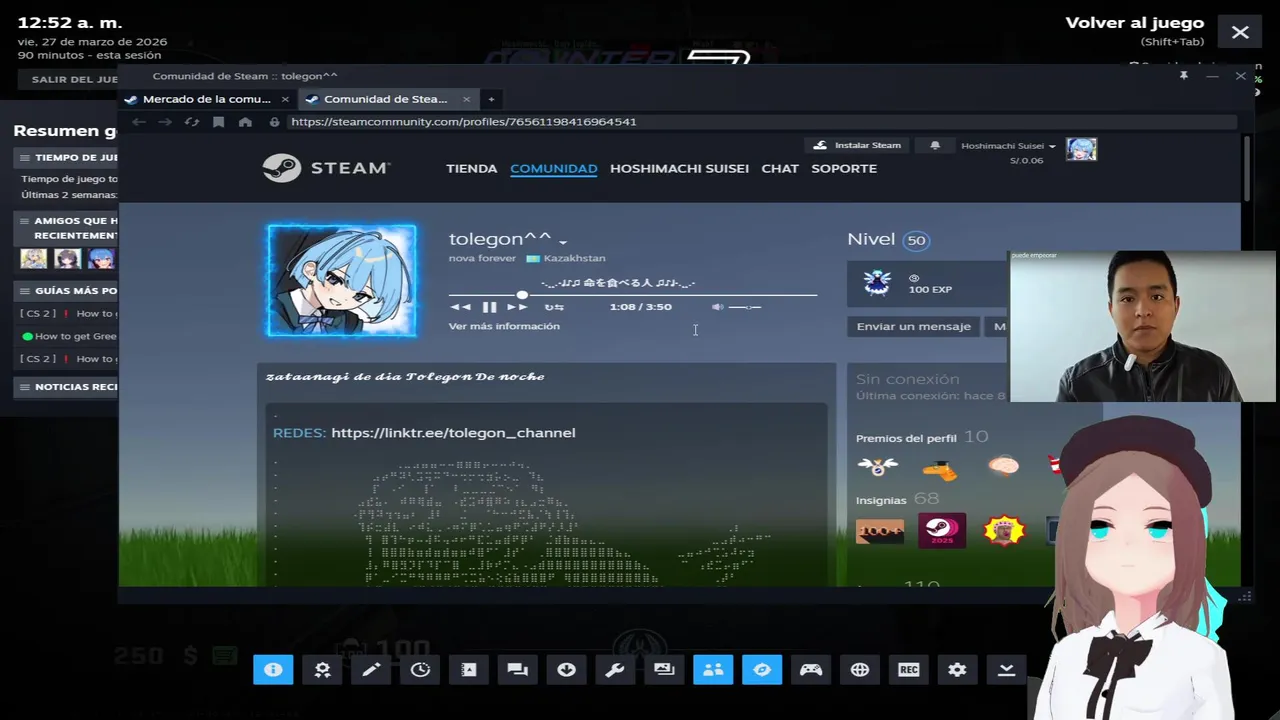
Task: Go to the home page icon
Action: click(245, 122)
